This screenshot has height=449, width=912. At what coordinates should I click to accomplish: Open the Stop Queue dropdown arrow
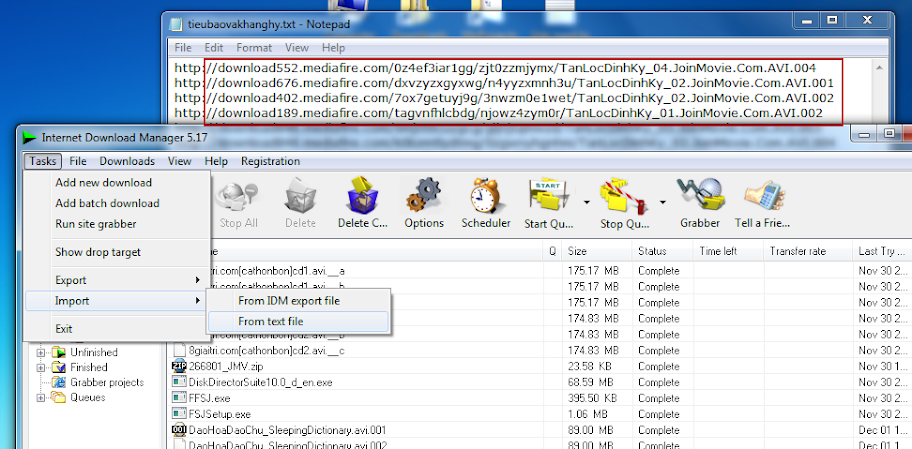(662, 202)
